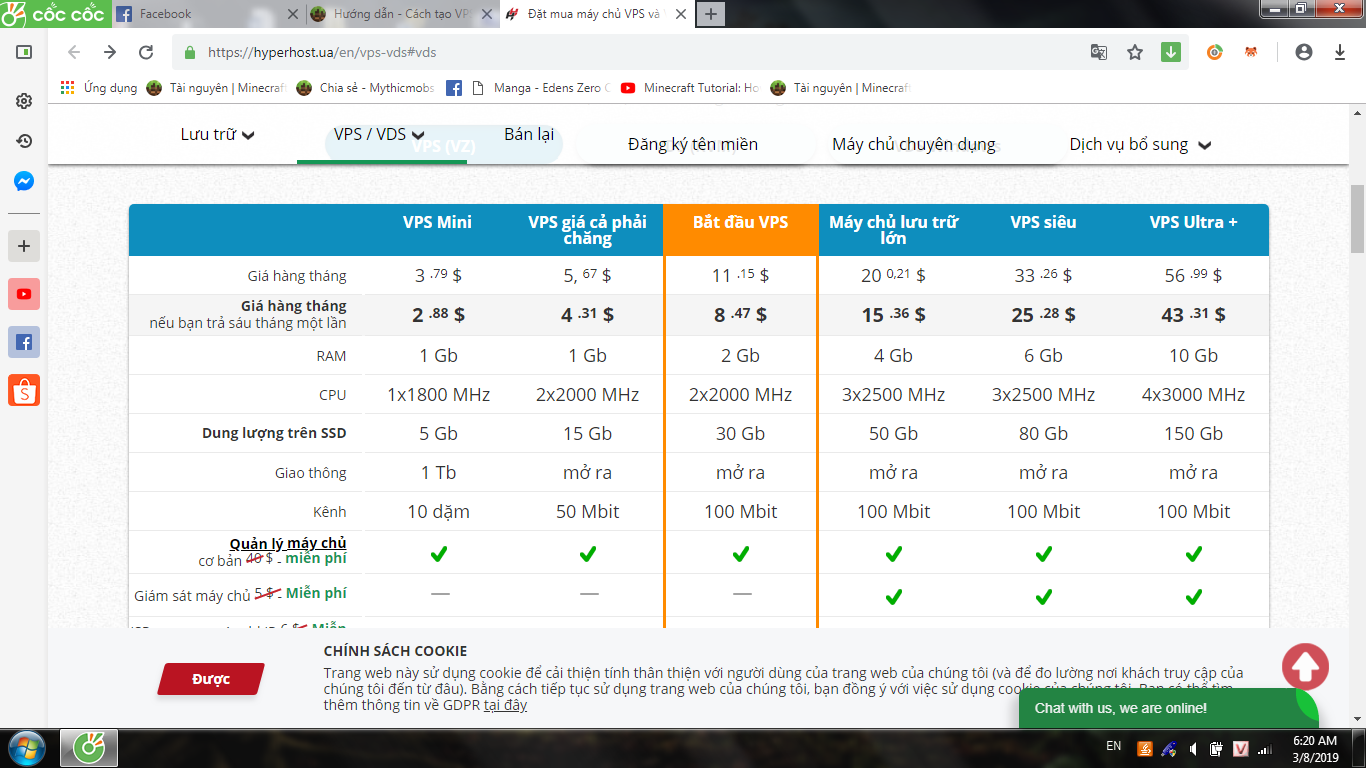Screen dimensions: 1366x768
Task: Expand the Dịch vụ bổ sung menu
Action: click(1140, 144)
